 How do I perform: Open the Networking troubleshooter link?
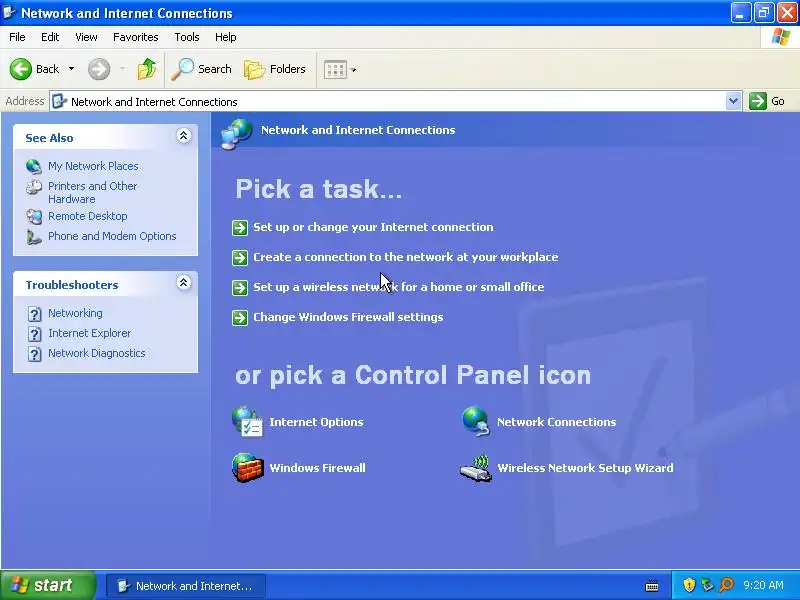point(75,313)
